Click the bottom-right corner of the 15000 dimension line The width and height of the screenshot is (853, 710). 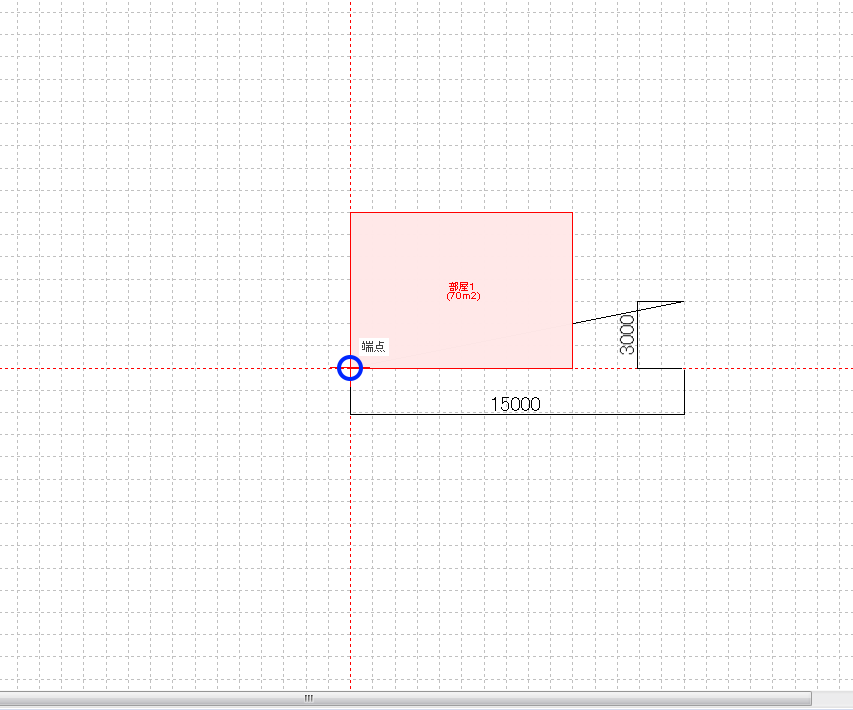(683, 413)
